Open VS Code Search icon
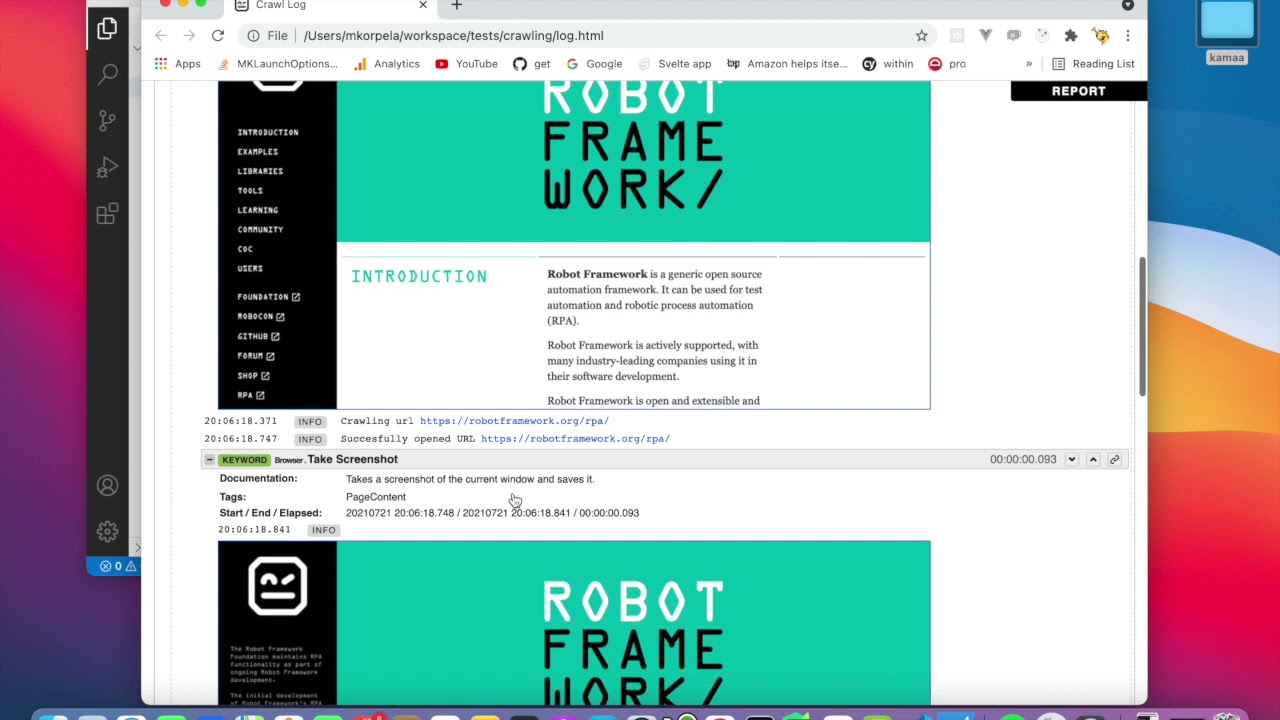Screen dimensions: 1280x720 pyautogui.click(x=108, y=75)
